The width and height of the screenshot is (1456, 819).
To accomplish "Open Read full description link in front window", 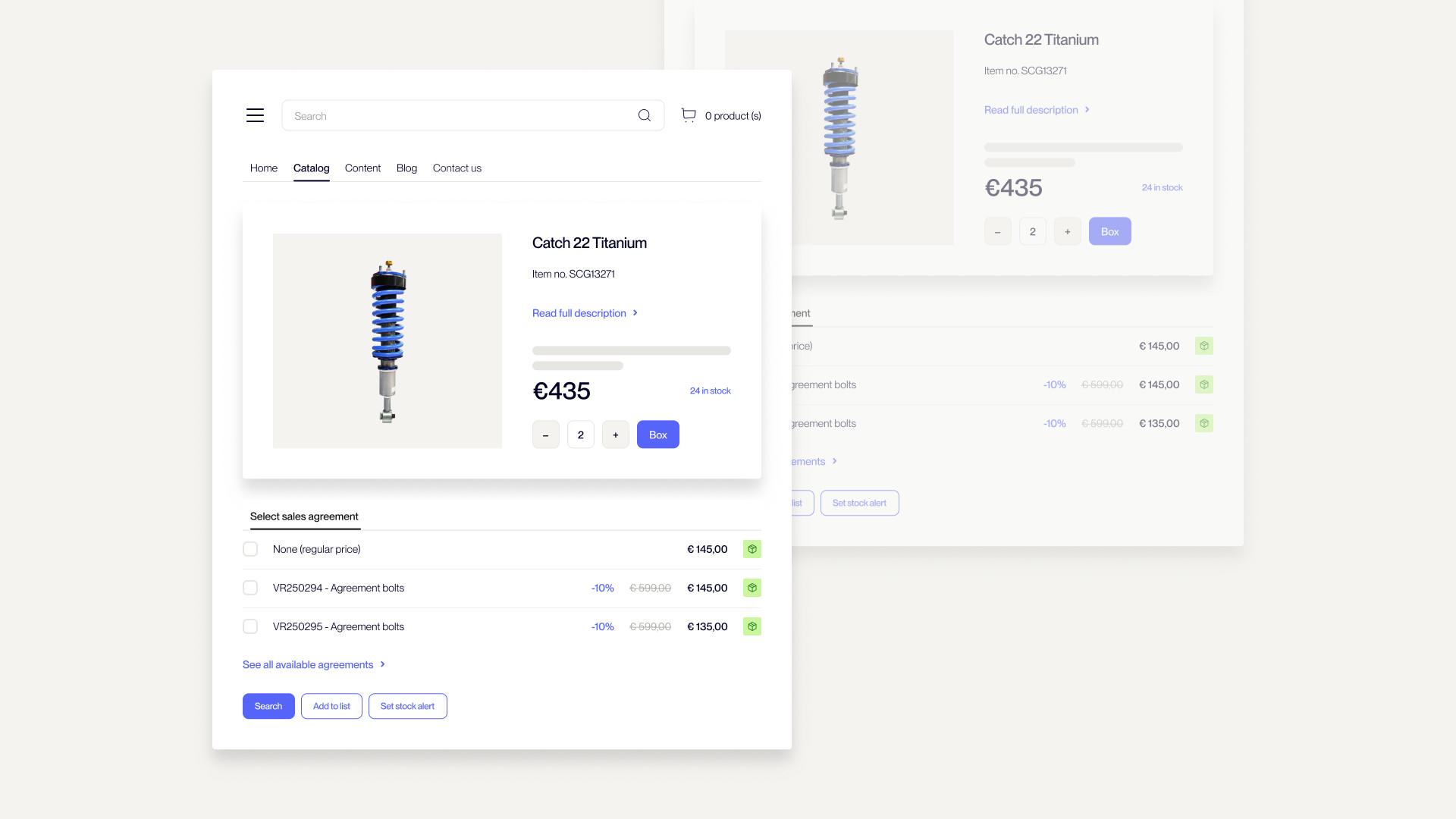I will (579, 313).
